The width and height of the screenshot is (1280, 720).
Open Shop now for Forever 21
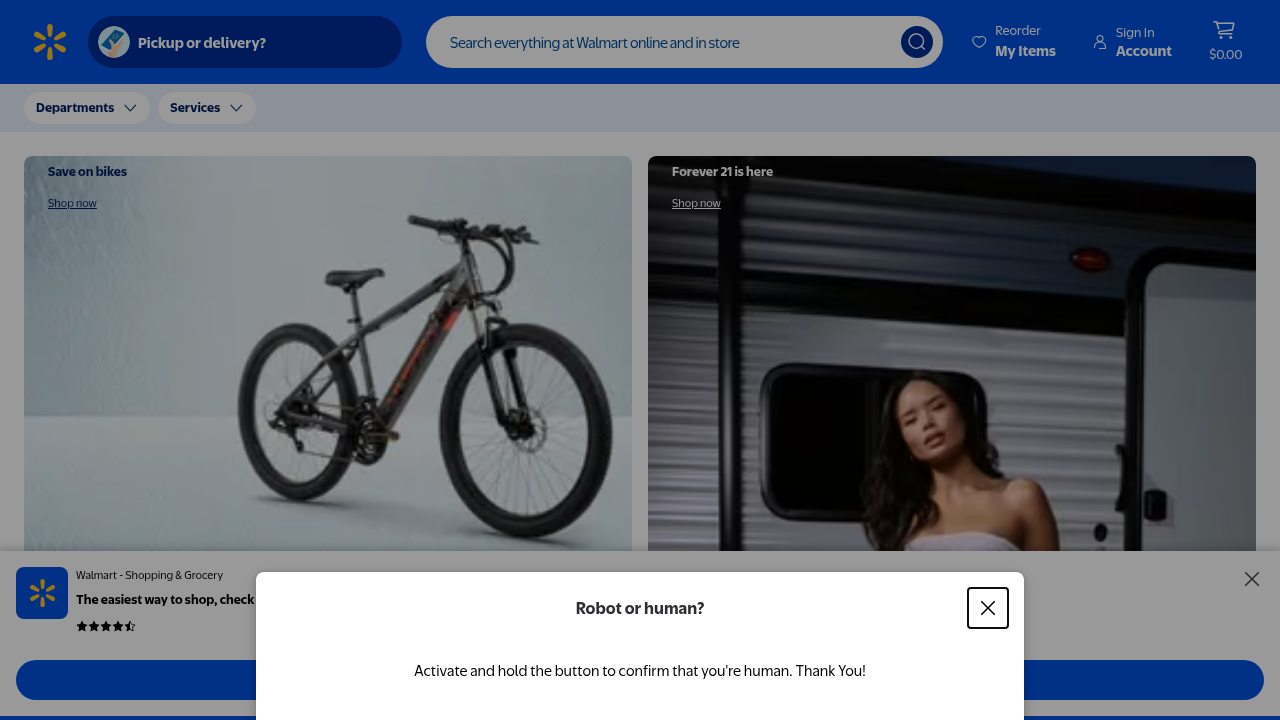click(x=696, y=203)
